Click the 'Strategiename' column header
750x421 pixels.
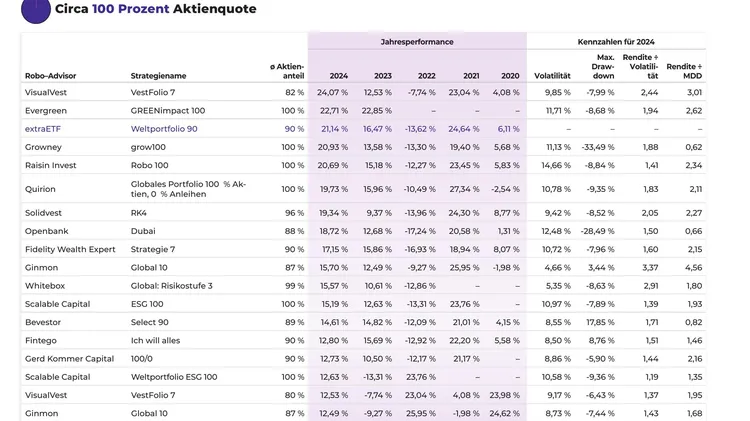pyautogui.click(x=158, y=76)
